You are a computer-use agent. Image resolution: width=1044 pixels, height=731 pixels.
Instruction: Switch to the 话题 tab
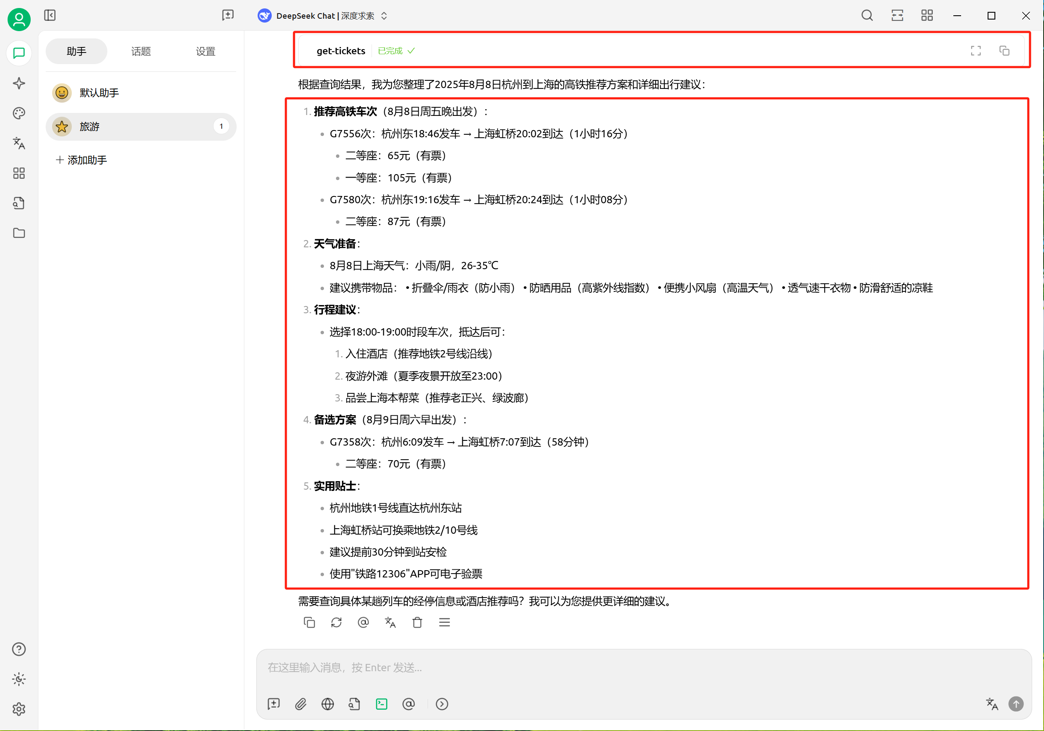(140, 51)
